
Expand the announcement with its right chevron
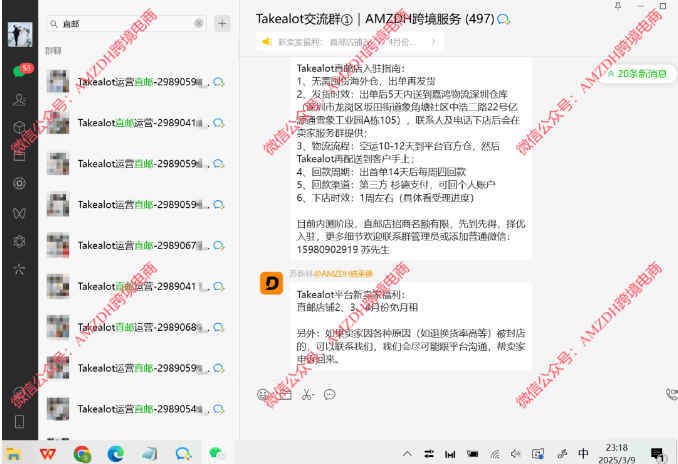433,42
